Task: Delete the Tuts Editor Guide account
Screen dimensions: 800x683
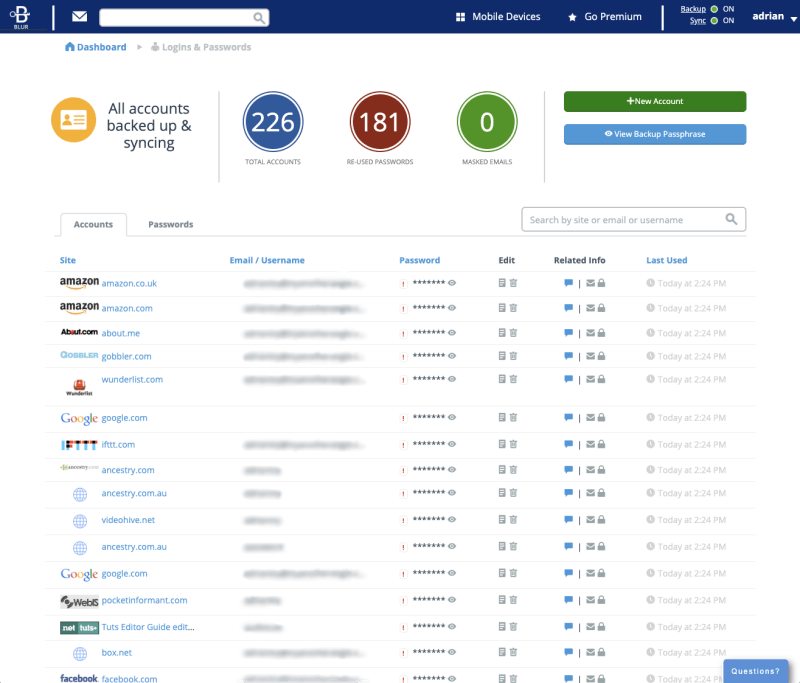Action: [513, 626]
